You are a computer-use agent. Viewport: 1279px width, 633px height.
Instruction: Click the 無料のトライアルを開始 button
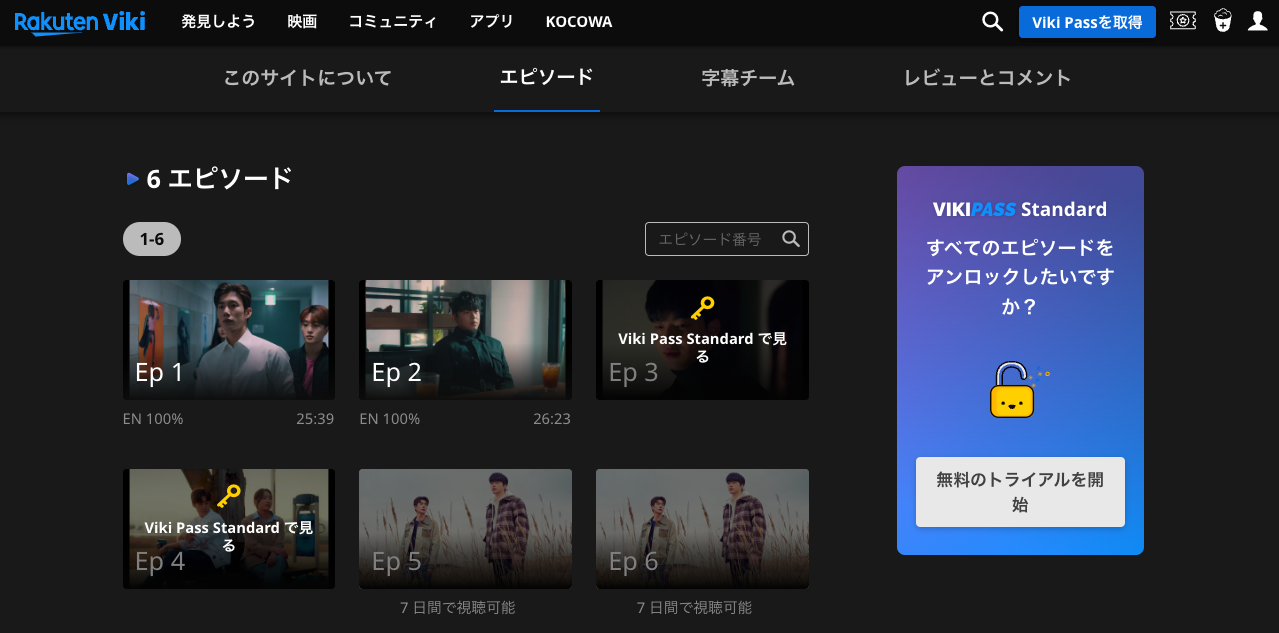tap(1020, 492)
